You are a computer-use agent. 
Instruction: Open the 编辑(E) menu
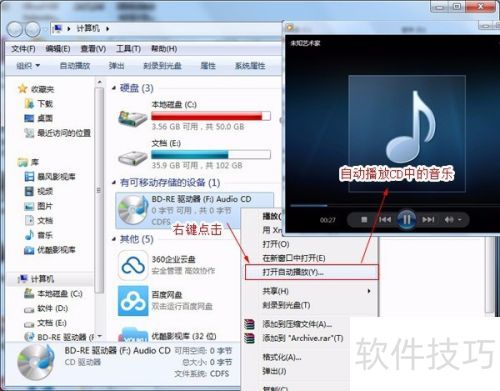[x=58, y=49]
